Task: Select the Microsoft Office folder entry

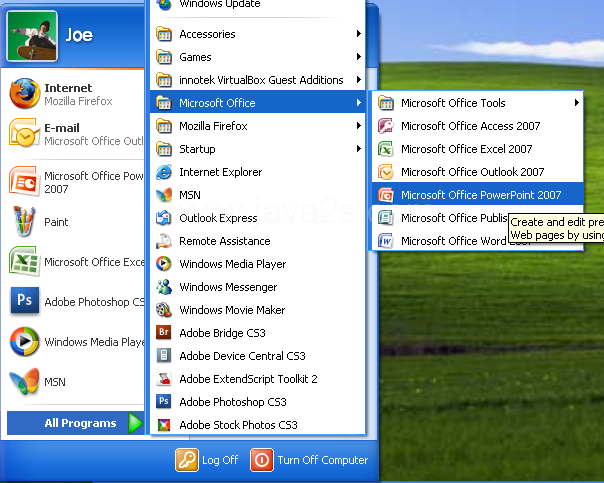Action: [x=258, y=103]
